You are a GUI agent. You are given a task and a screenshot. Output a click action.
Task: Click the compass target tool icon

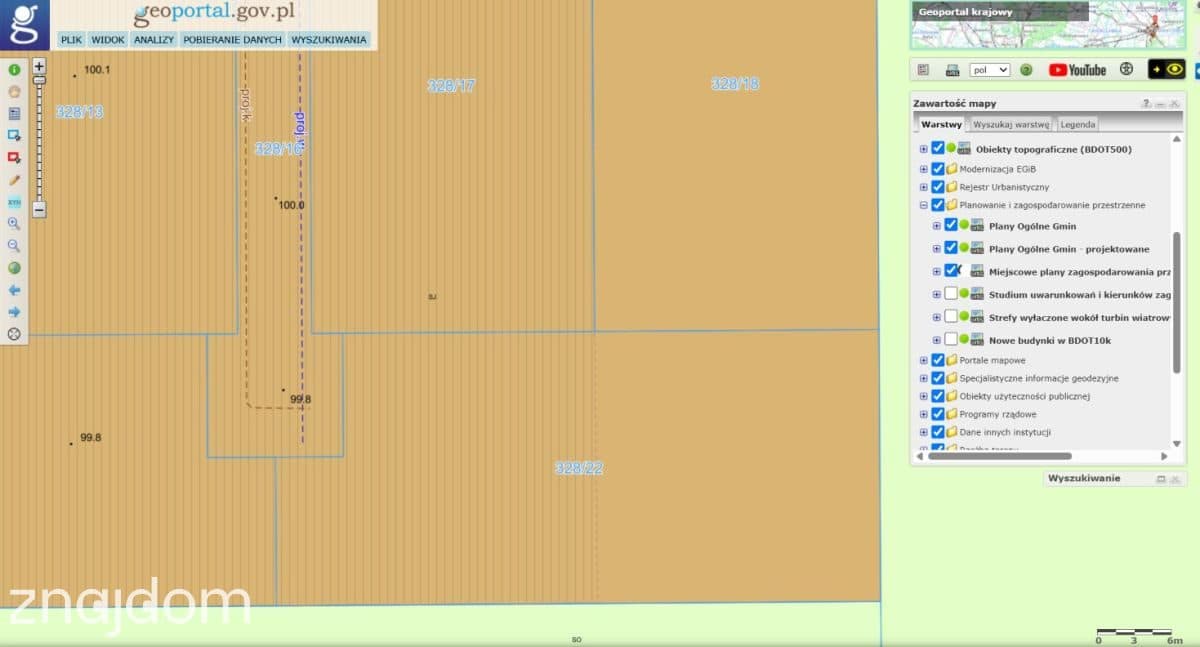click(x=14, y=334)
